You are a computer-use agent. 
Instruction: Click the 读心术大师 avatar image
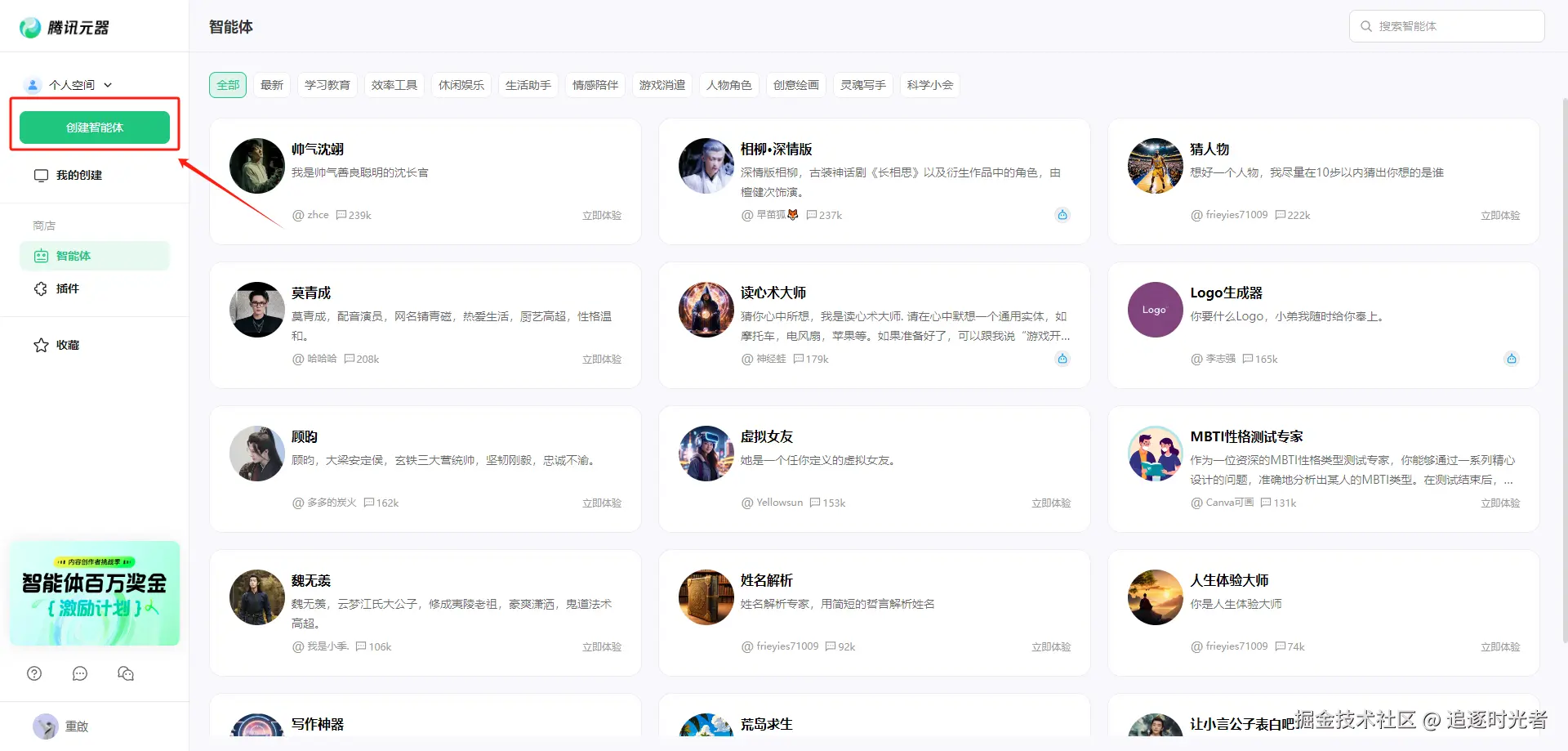coord(706,310)
